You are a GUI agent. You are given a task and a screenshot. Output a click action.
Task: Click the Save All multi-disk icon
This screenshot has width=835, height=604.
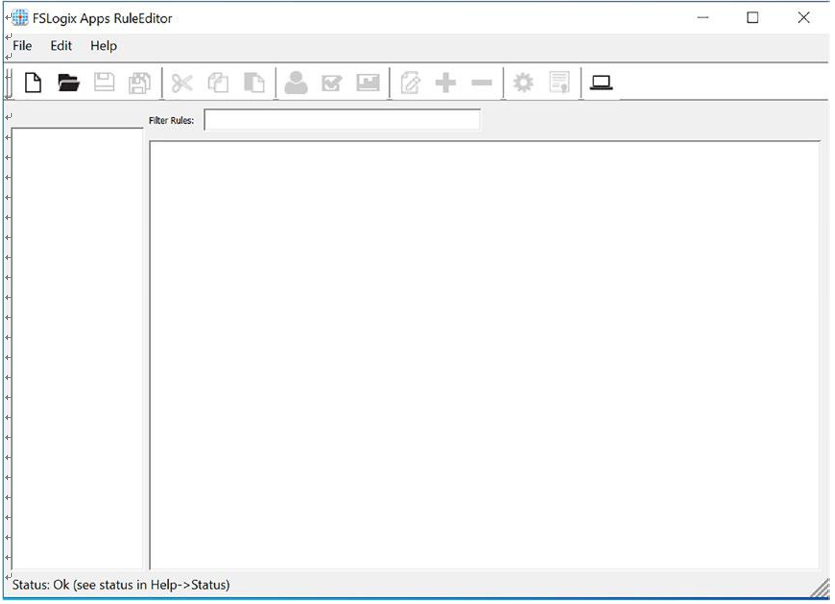point(140,83)
